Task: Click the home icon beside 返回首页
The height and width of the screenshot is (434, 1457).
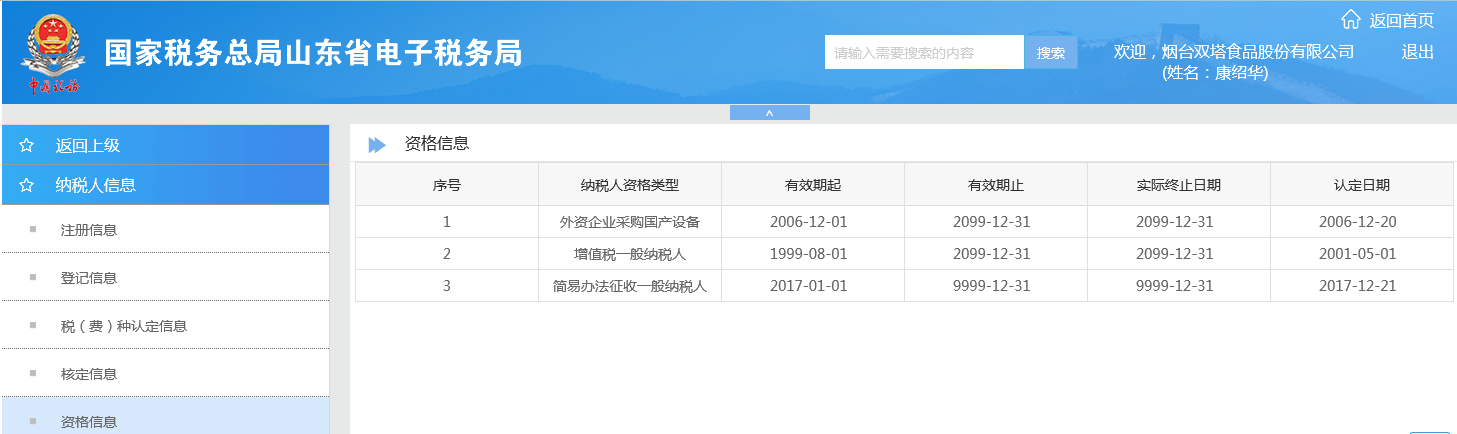Action: click(x=1350, y=20)
